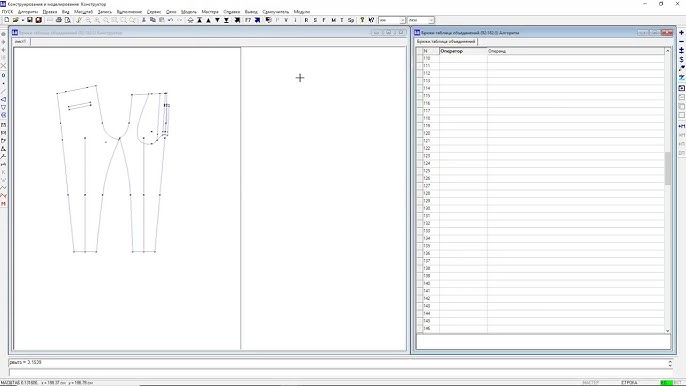Open the Вид menu
Image resolution: width=686 pixels, height=386 pixels.
point(66,12)
